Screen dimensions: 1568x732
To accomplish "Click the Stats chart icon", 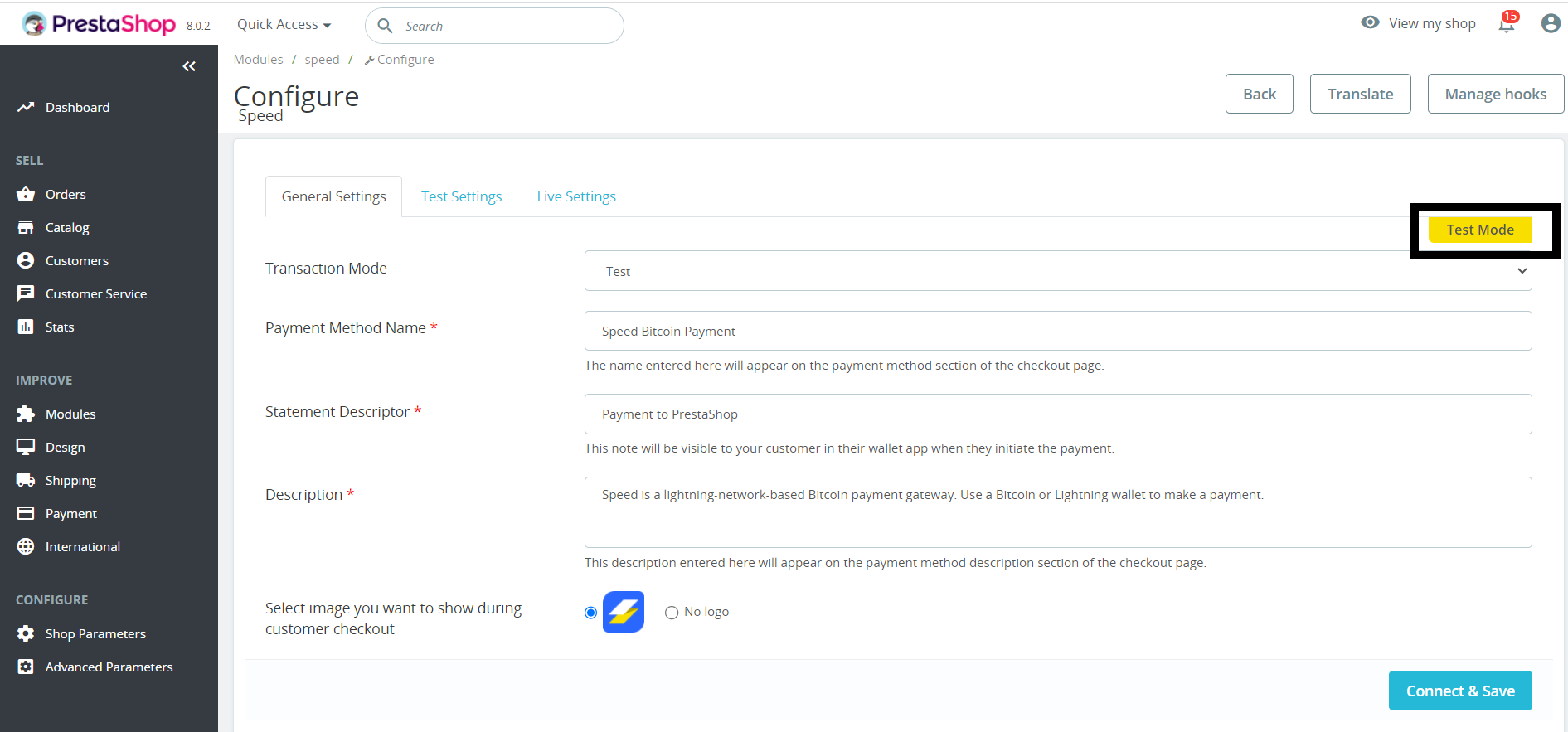I will (x=26, y=327).
